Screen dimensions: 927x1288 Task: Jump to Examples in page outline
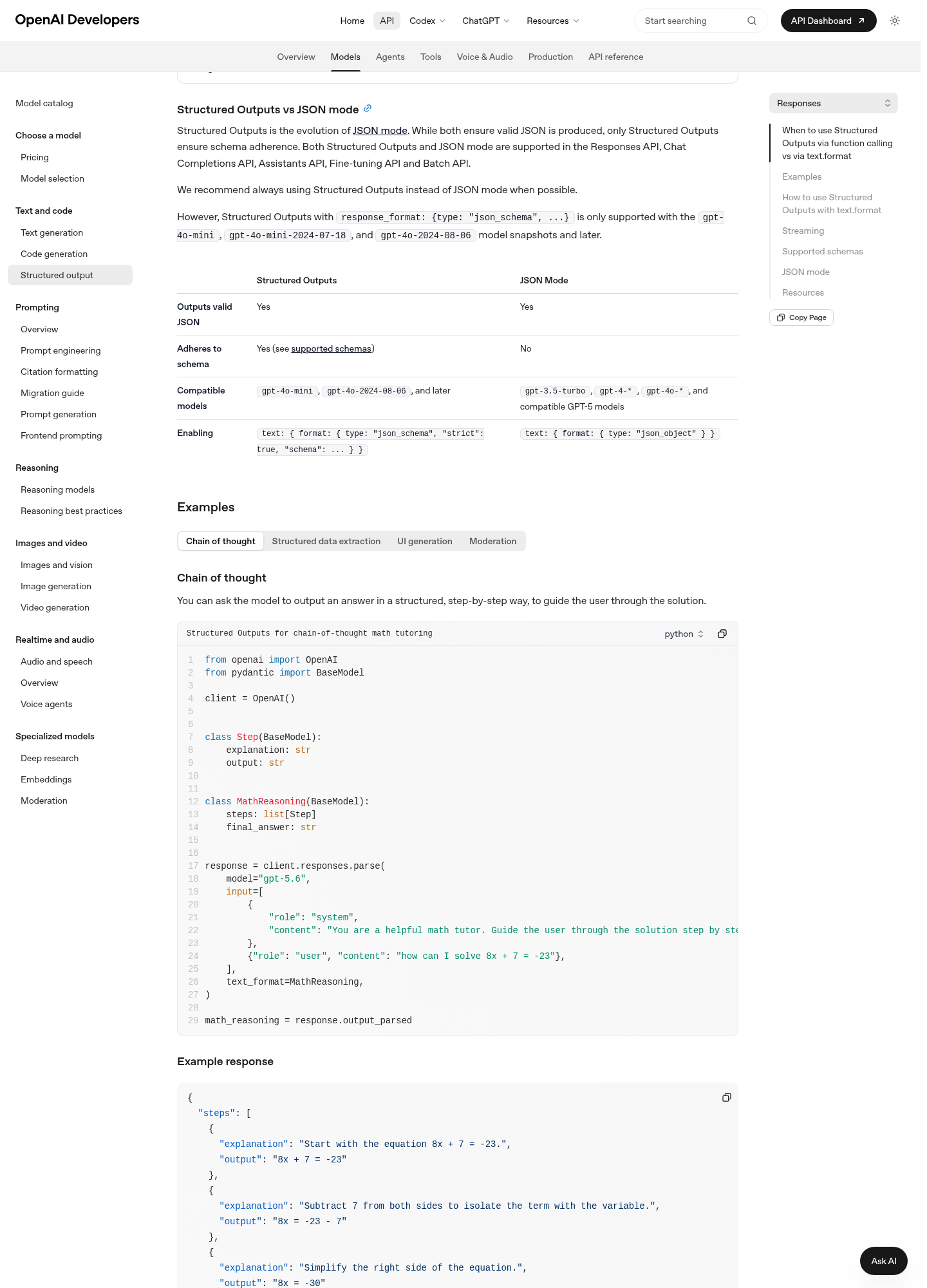801,176
